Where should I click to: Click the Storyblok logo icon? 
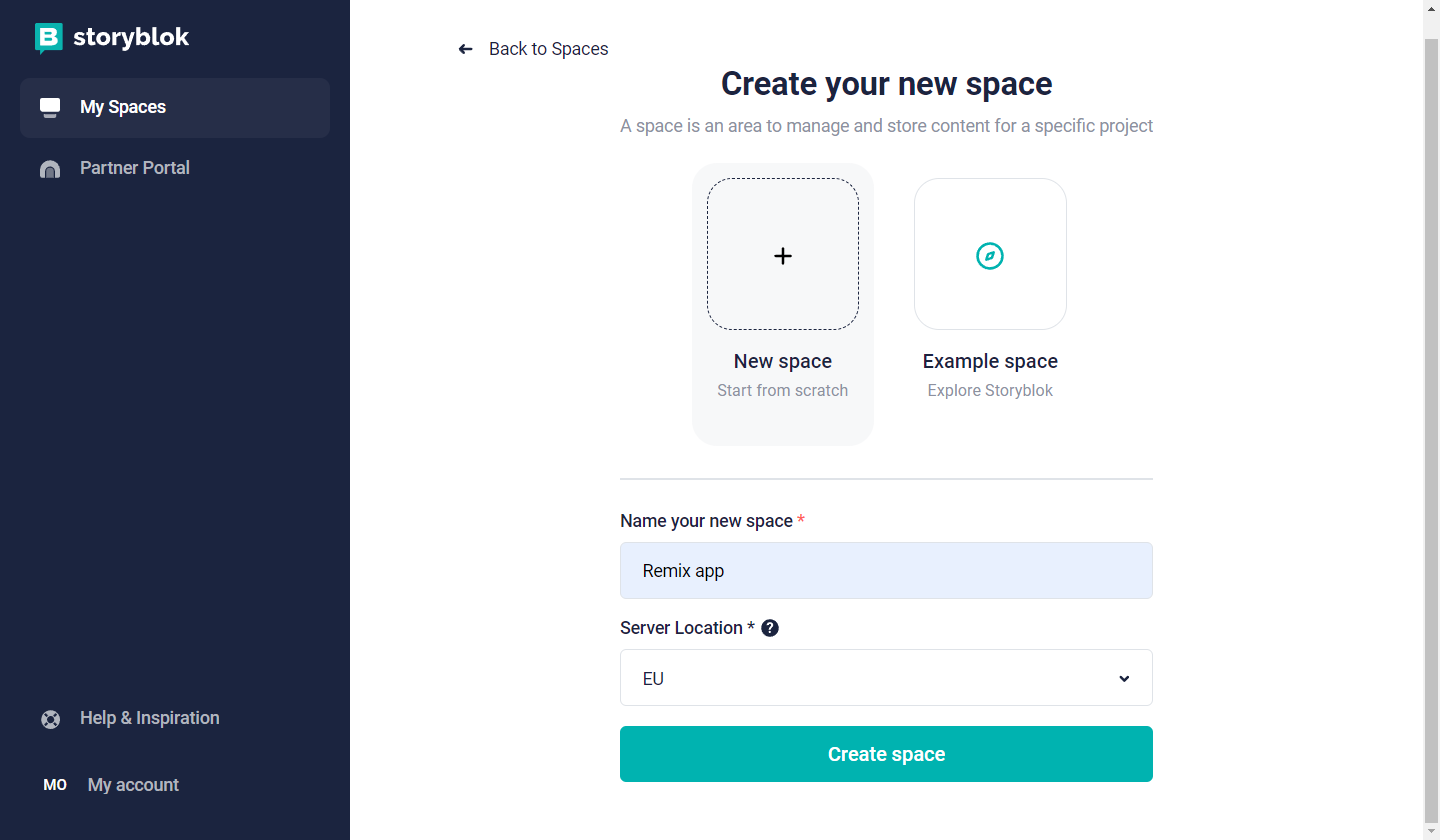(49, 38)
